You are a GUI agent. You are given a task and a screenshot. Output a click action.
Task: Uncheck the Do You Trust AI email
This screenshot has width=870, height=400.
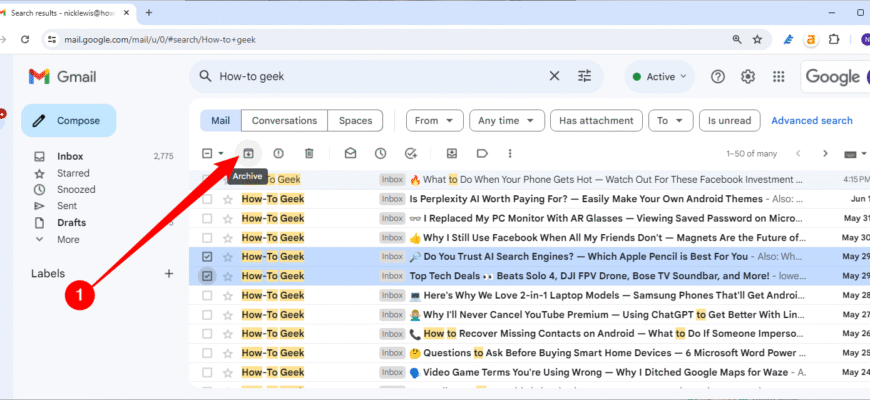point(207,257)
